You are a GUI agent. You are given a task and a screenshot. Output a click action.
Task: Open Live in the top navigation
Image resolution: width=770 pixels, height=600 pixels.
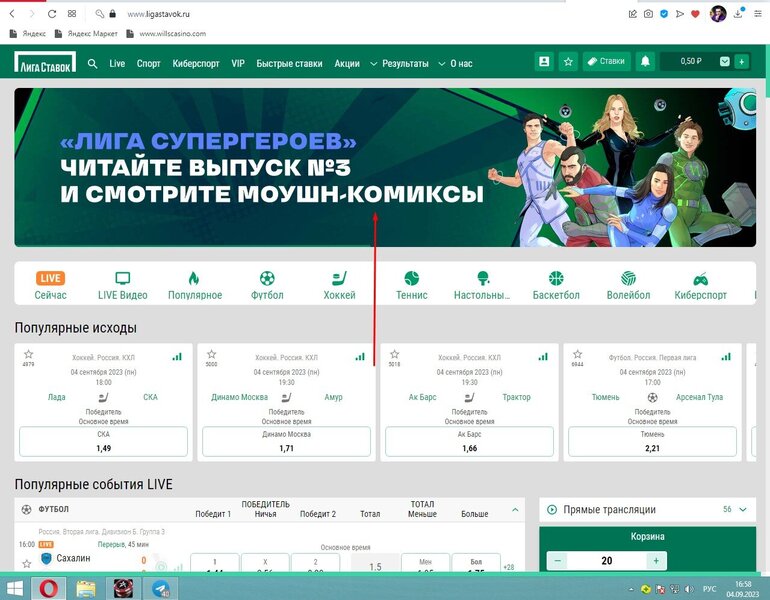pos(117,63)
